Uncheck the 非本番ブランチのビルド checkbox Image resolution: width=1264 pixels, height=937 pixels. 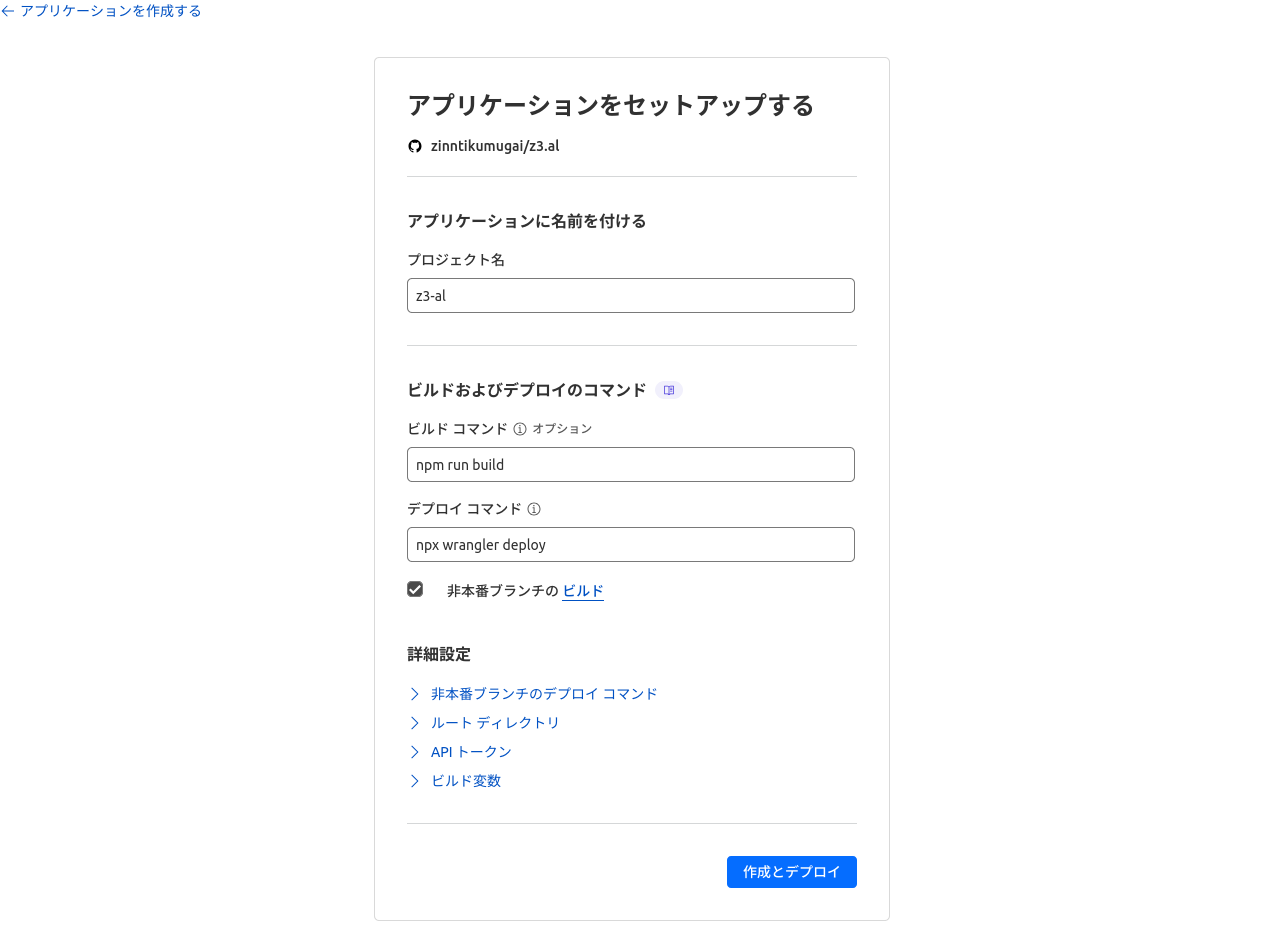(415, 590)
